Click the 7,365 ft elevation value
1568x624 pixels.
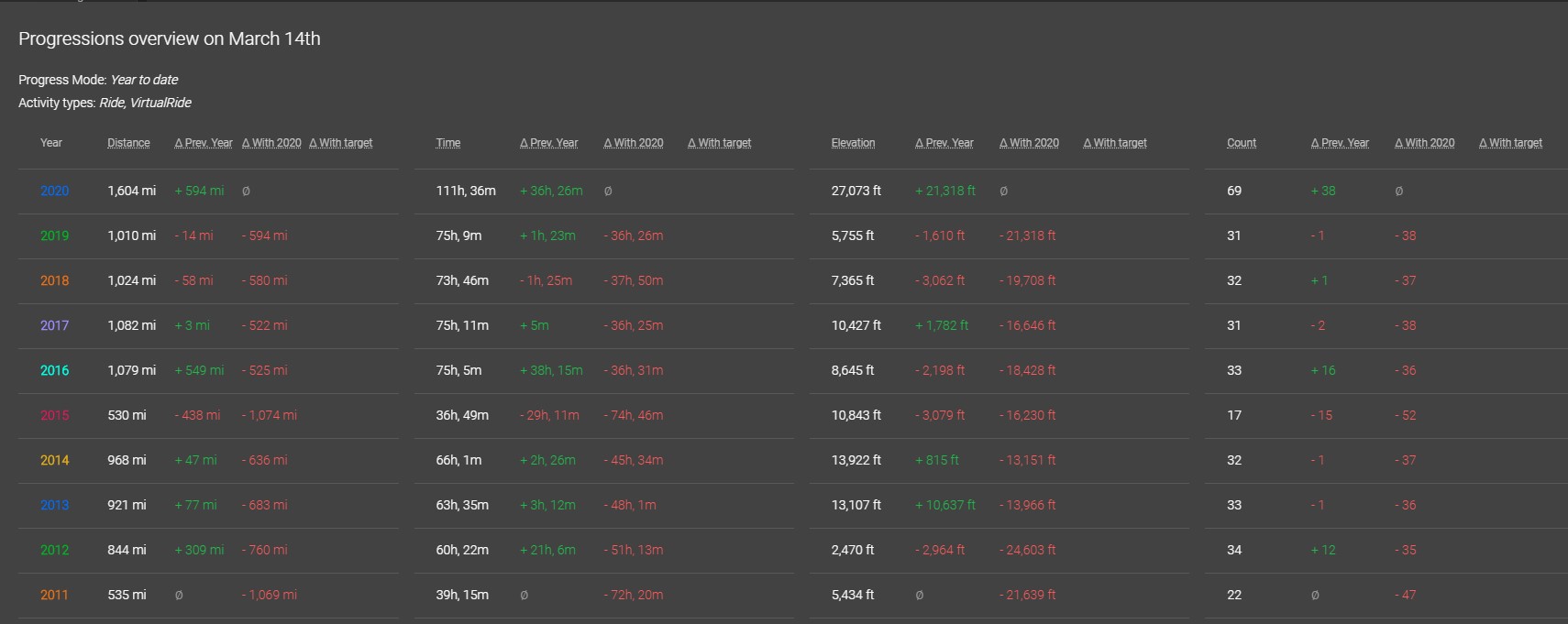pyautogui.click(x=853, y=280)
